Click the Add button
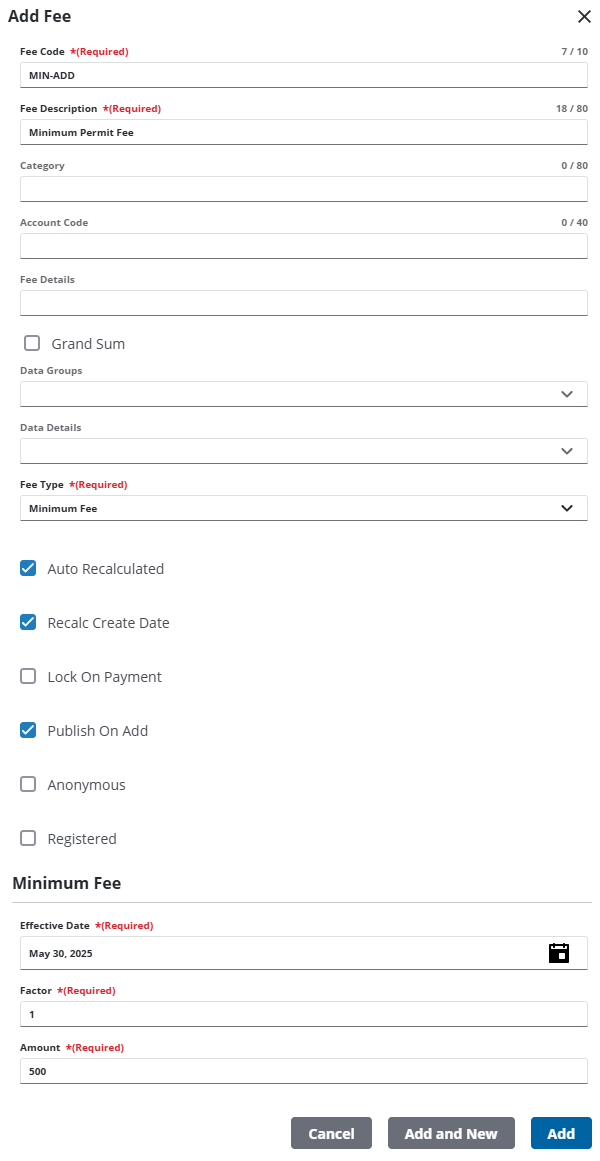The image size is (600, 1161). (561, 1133)
